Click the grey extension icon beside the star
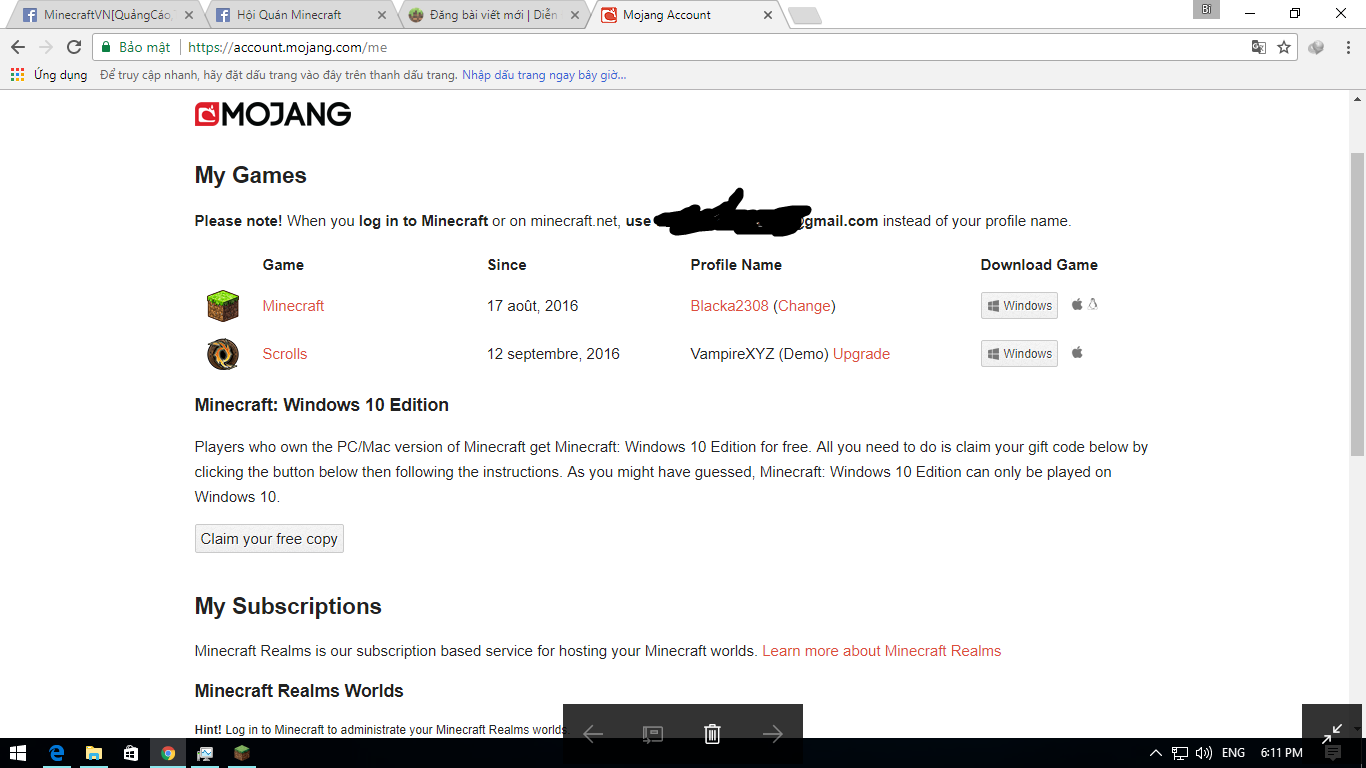1366x768 pixels. click(x=1316, y=47)
